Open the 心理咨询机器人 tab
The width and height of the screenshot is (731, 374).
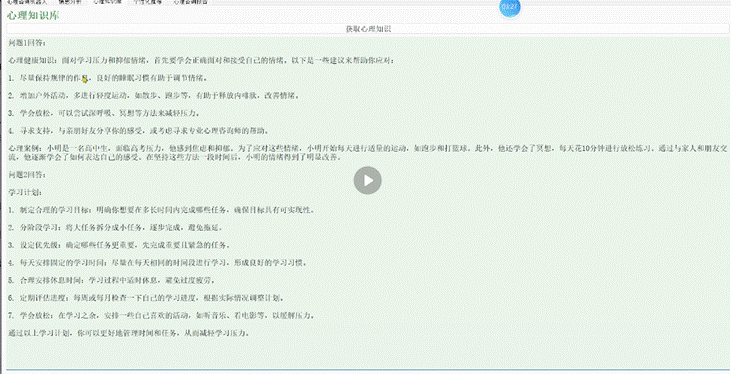(27, 2)
